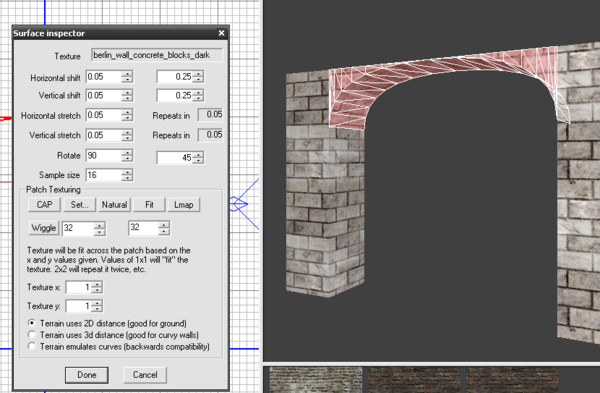Increase the Texture x value

[97, 284]
